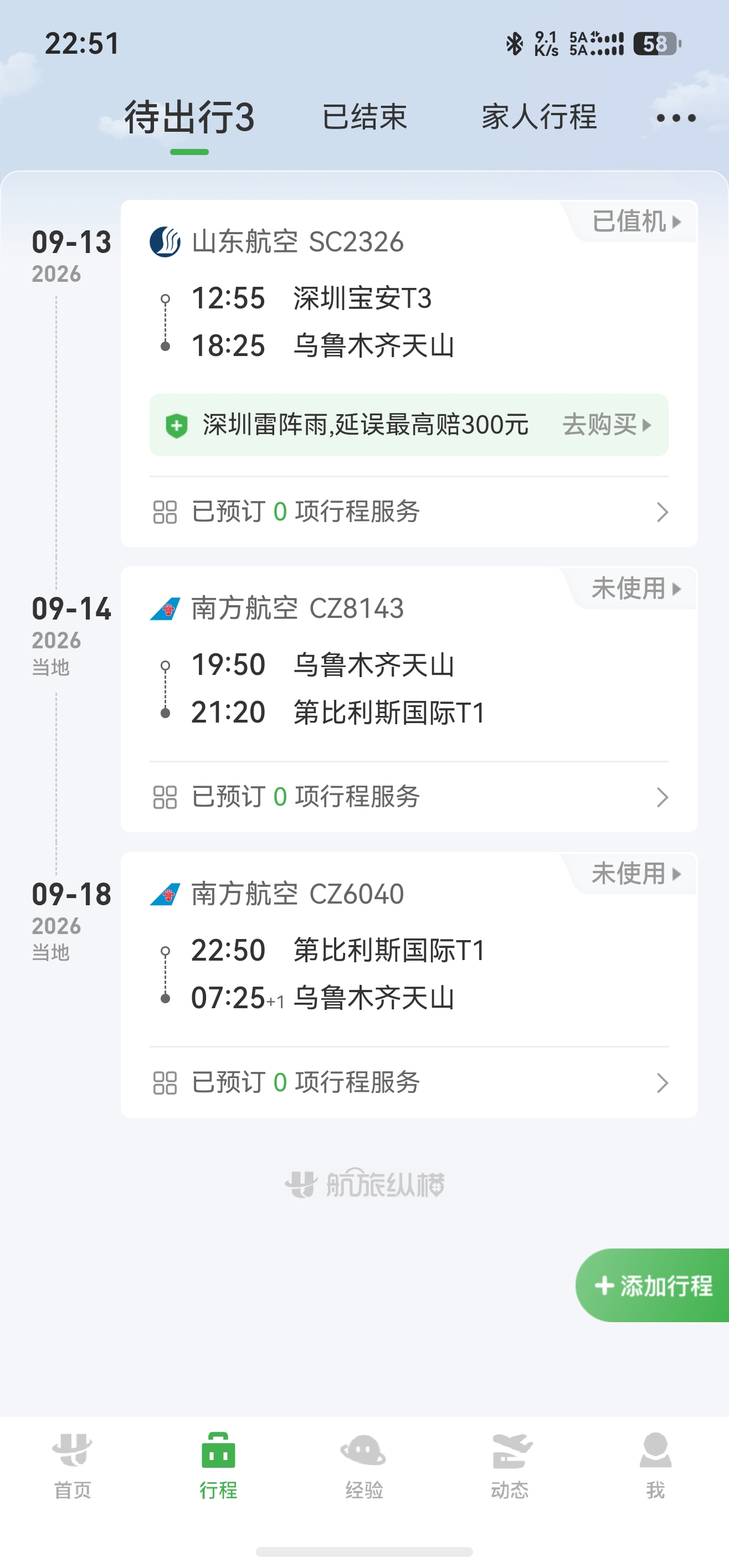Open the 我 profile icon
The image size is (729, 1568).
655,1450
